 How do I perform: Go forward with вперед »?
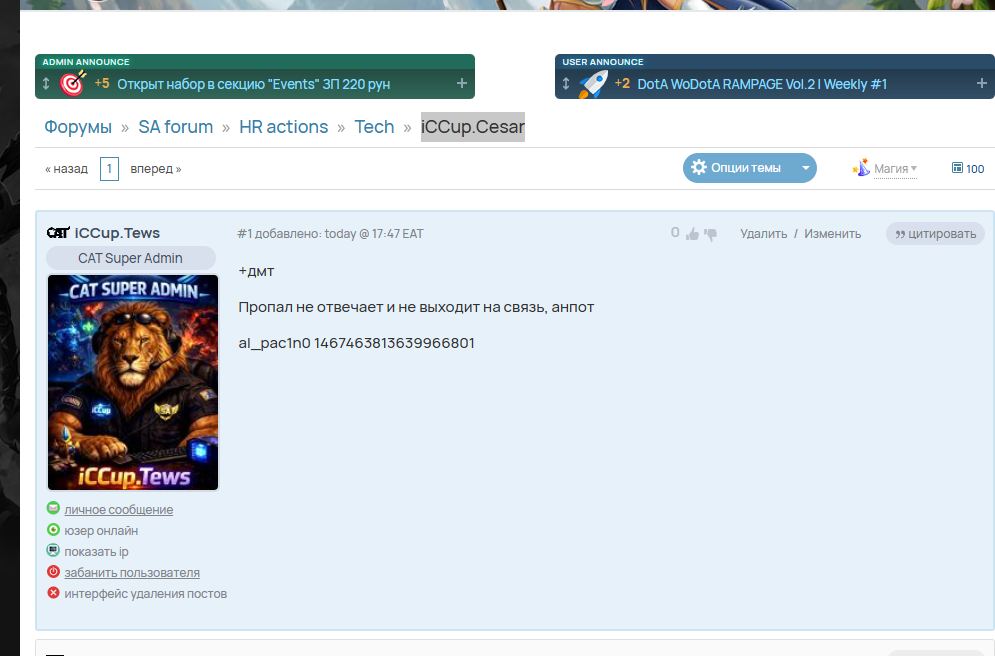[x=156, y=169]
